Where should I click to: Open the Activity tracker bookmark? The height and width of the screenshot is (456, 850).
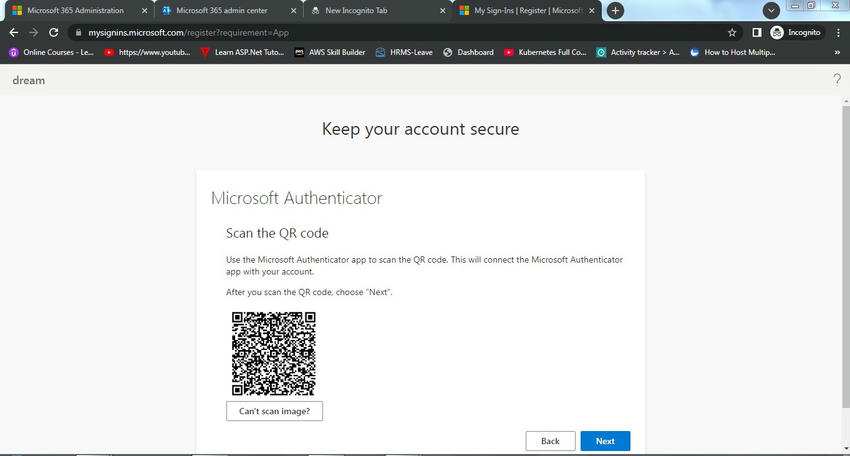click(638, 52)
